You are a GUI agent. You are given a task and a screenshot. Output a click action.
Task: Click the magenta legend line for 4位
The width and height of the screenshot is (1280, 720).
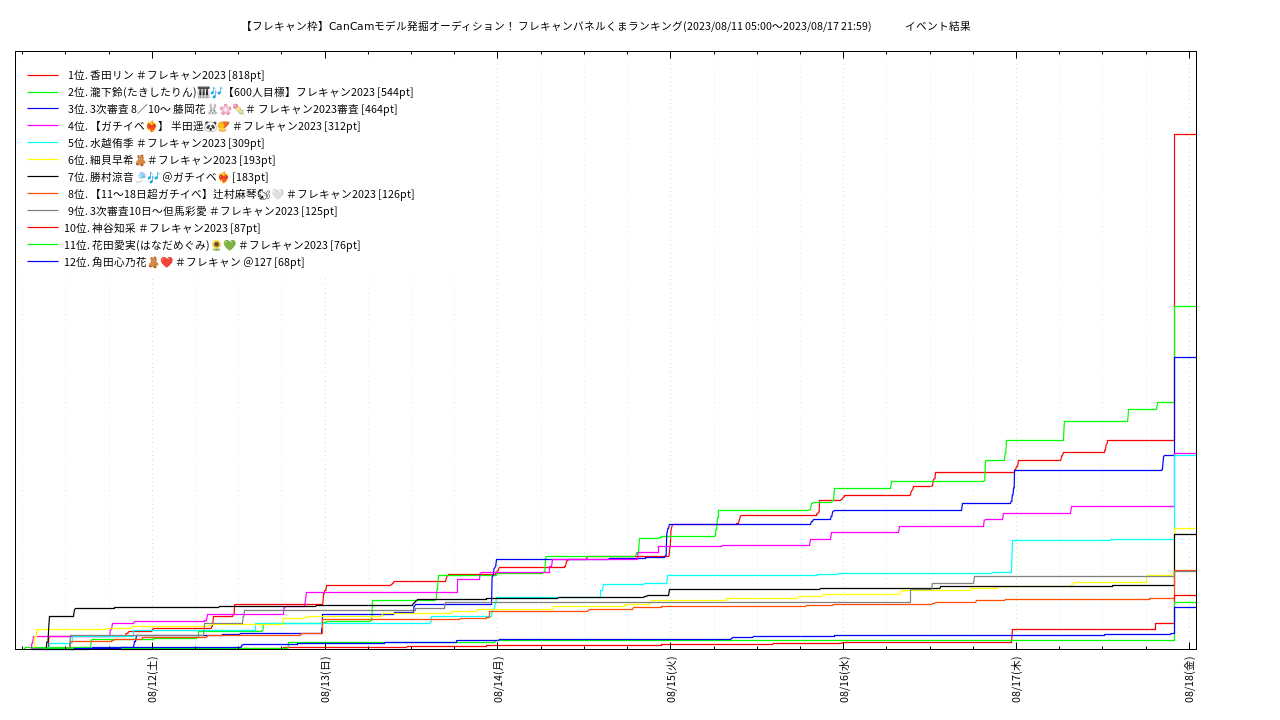pos(43,126)
